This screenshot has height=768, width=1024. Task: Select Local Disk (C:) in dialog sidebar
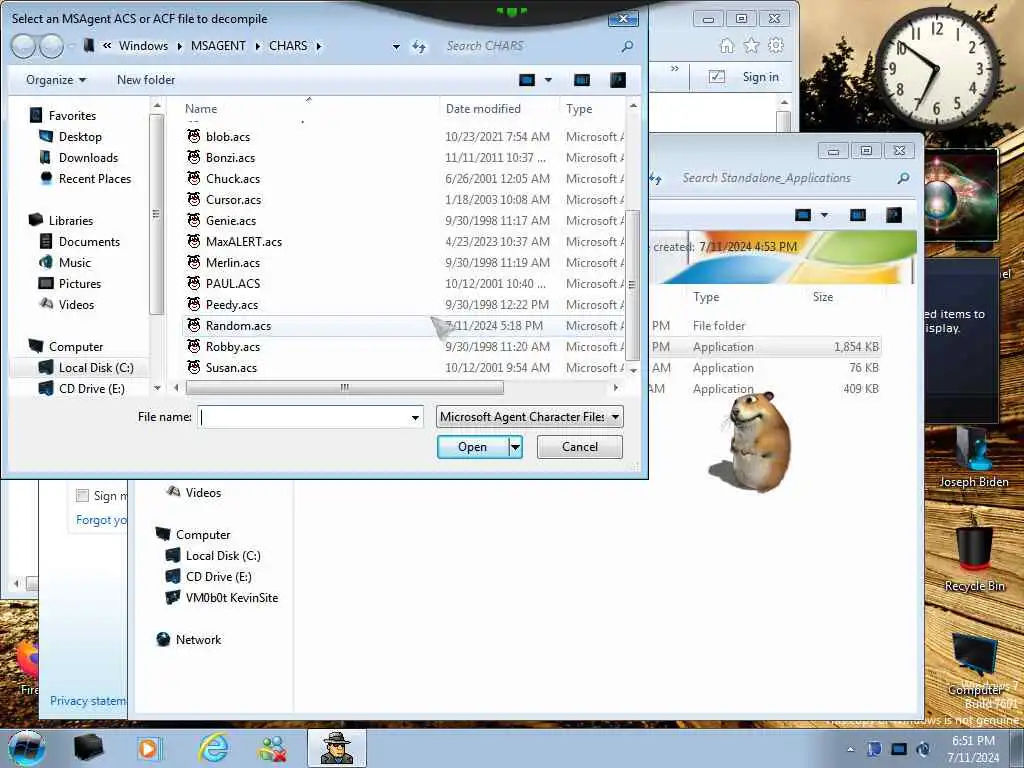pyautogui.click(x=96, y=368)
